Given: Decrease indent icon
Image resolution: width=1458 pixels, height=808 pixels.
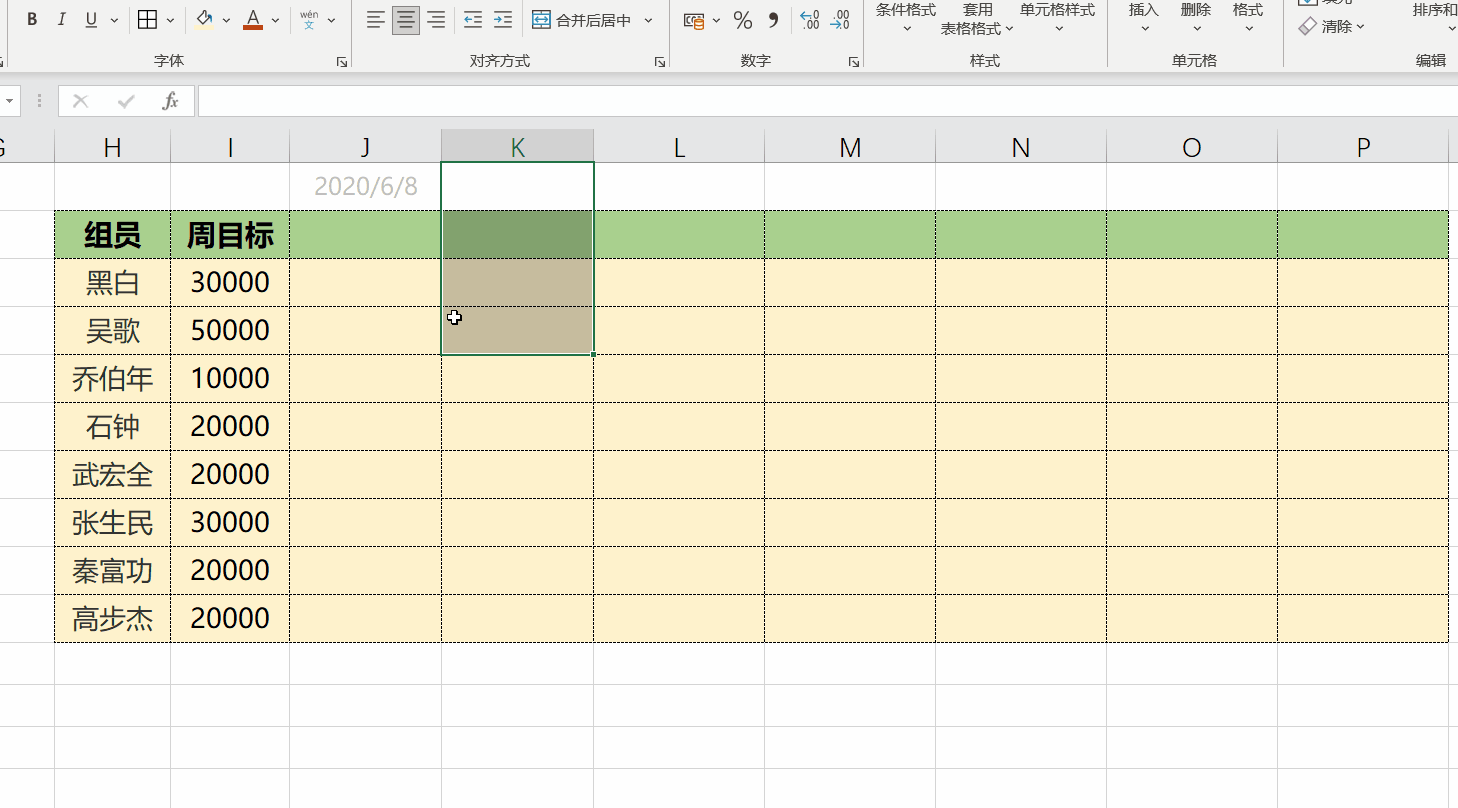Looking at the screenshot, I should coord(473,20).
